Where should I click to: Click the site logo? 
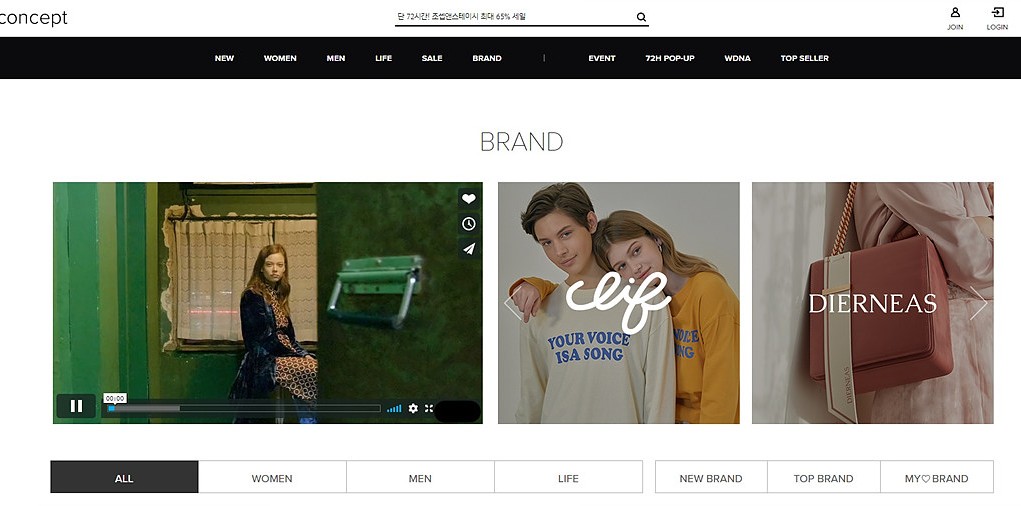33,18
